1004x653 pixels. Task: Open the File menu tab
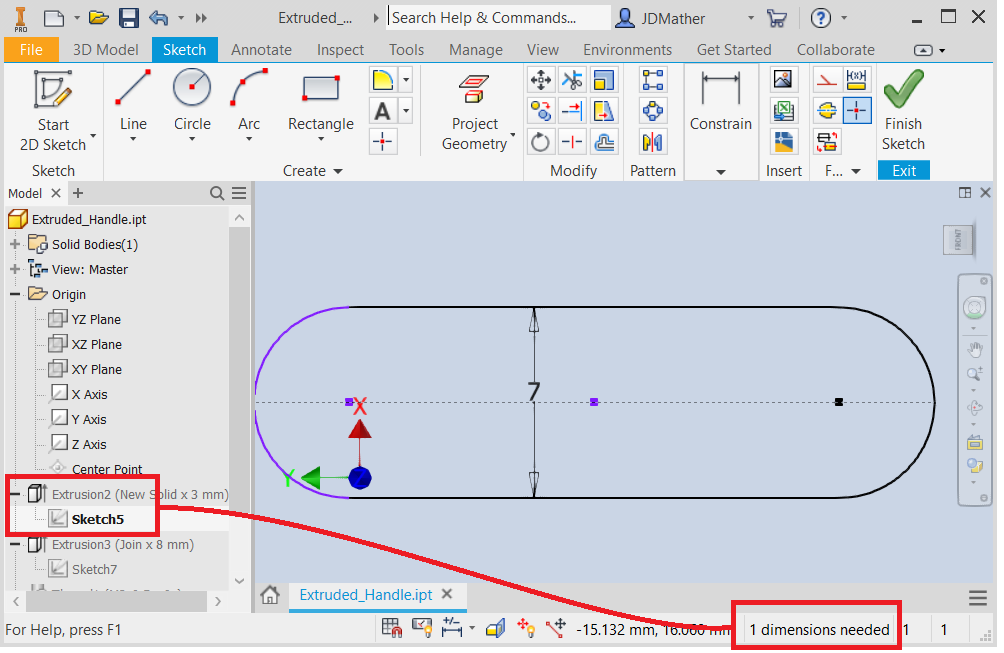coord(31,49)
